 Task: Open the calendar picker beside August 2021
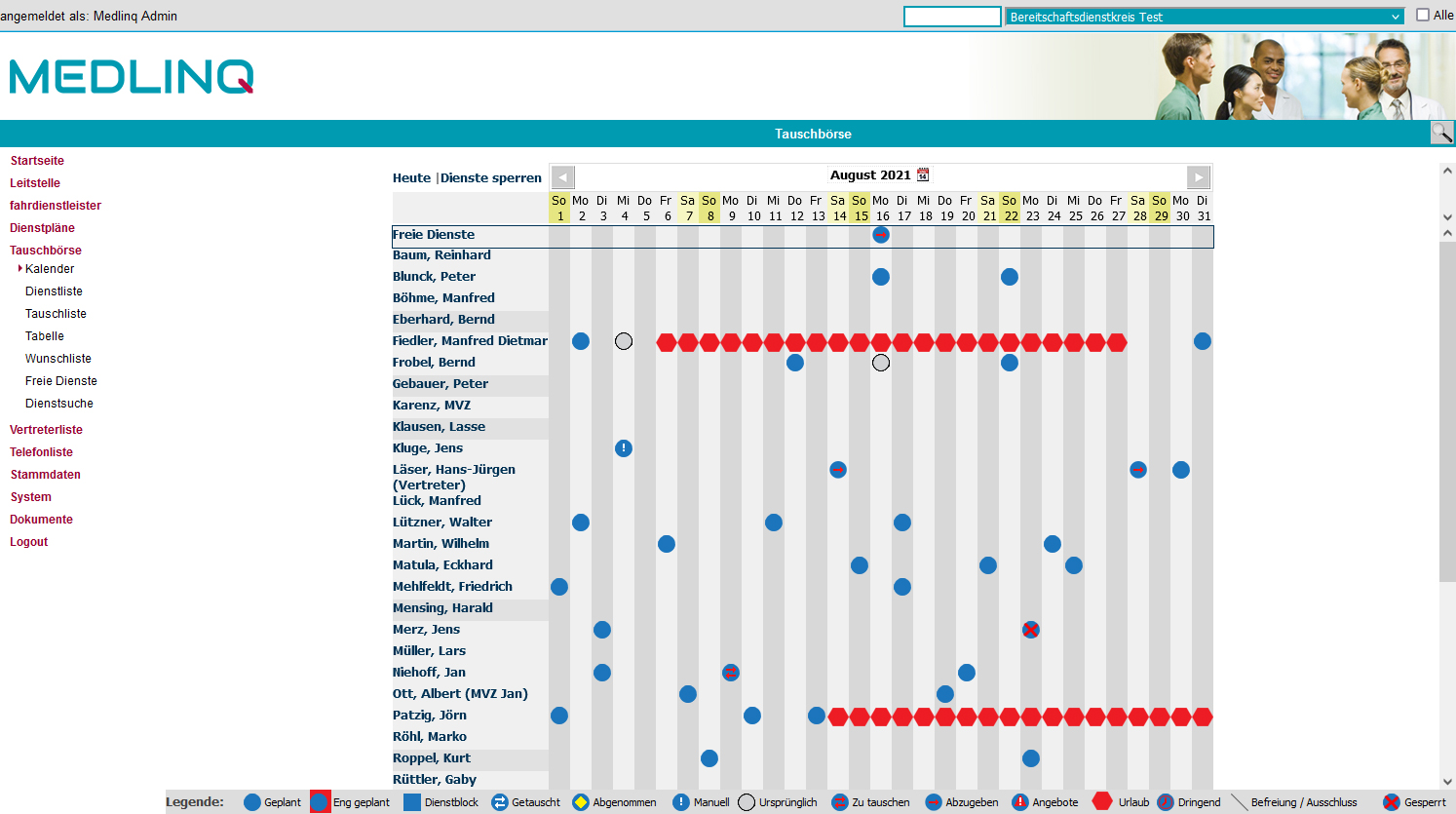tap(923, 174)
